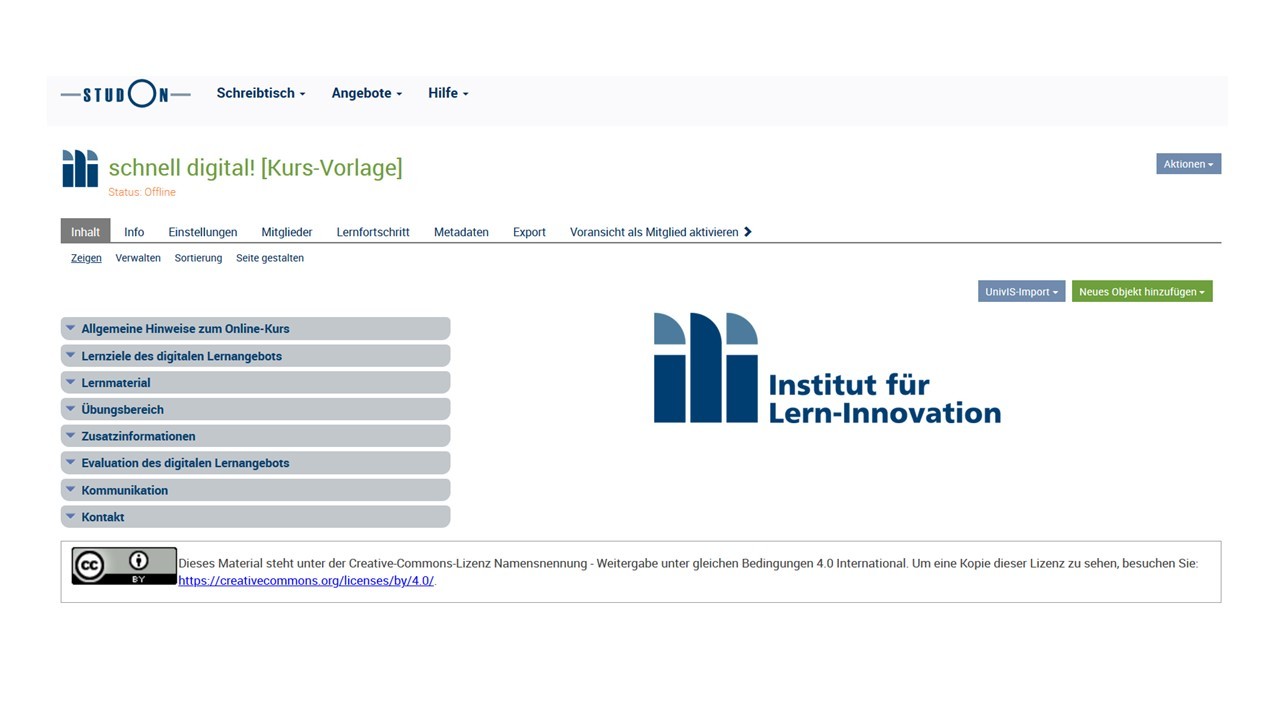
Task: Open the UnivIS-Import dropdown
Action: pos(1021,291)
